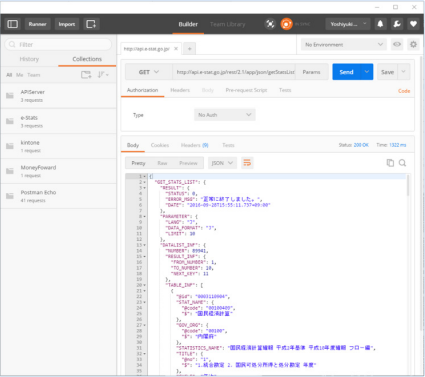Copy response body to clipboard
This screenshot has width=425, height=377.
coord(390,163)
